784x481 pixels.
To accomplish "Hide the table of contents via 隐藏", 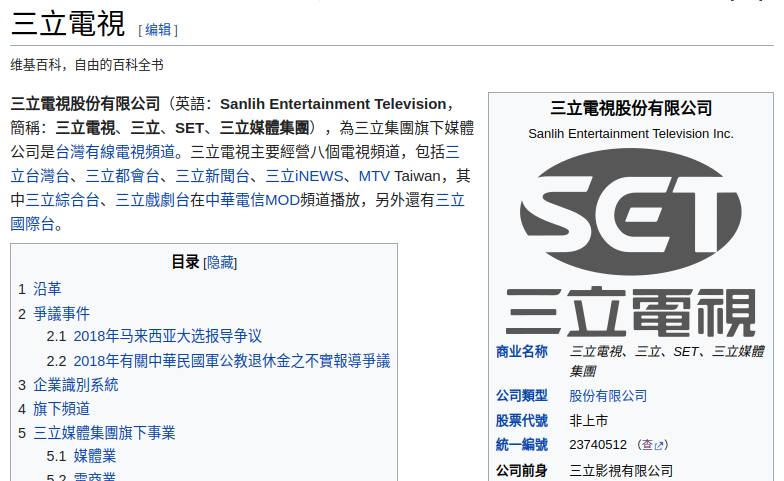I will pos(220,262).
